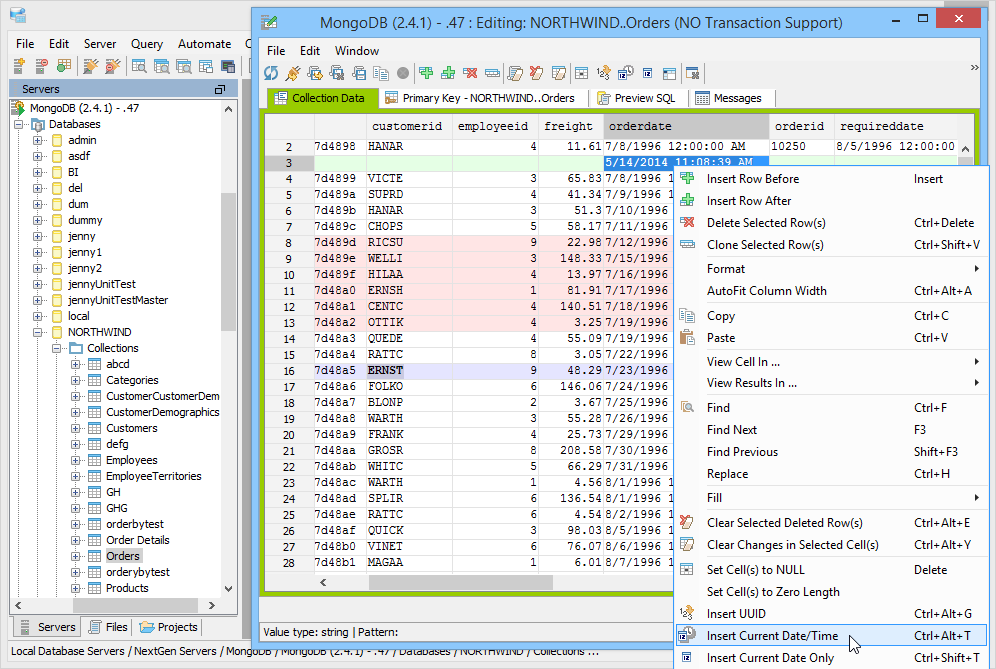Image resolution: width=996 pixels, height=669 pixels.
Task: Click the copy pages icon in editor toolbar
Action: (x=381, y=73)
